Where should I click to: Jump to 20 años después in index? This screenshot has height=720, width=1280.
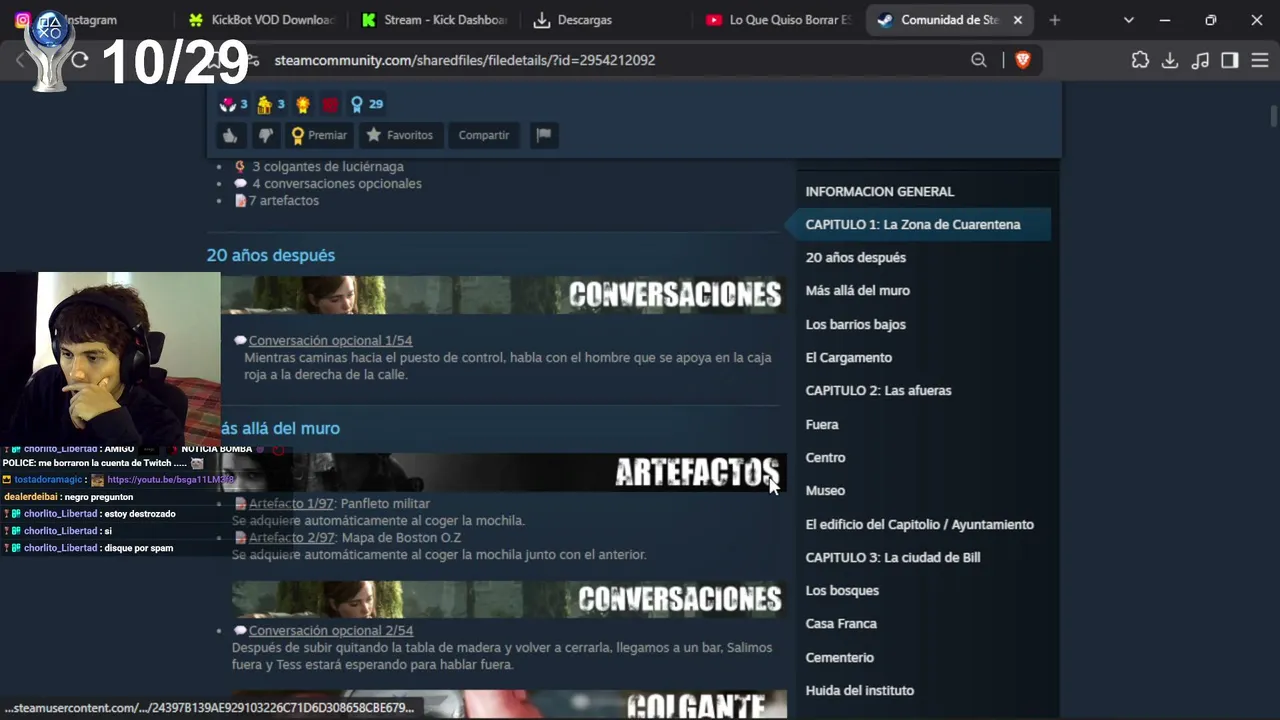pyautogui.click(x=856, y=257)
